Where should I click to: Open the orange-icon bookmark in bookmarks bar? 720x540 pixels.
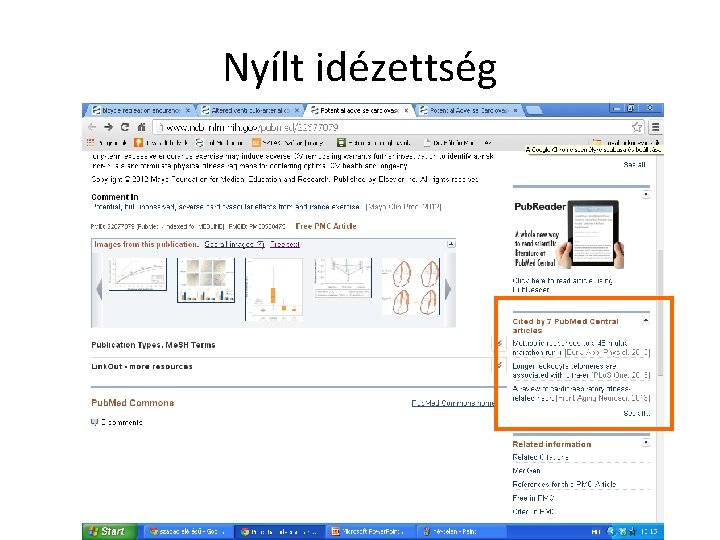pyautogui.click(x=138, y=143)
